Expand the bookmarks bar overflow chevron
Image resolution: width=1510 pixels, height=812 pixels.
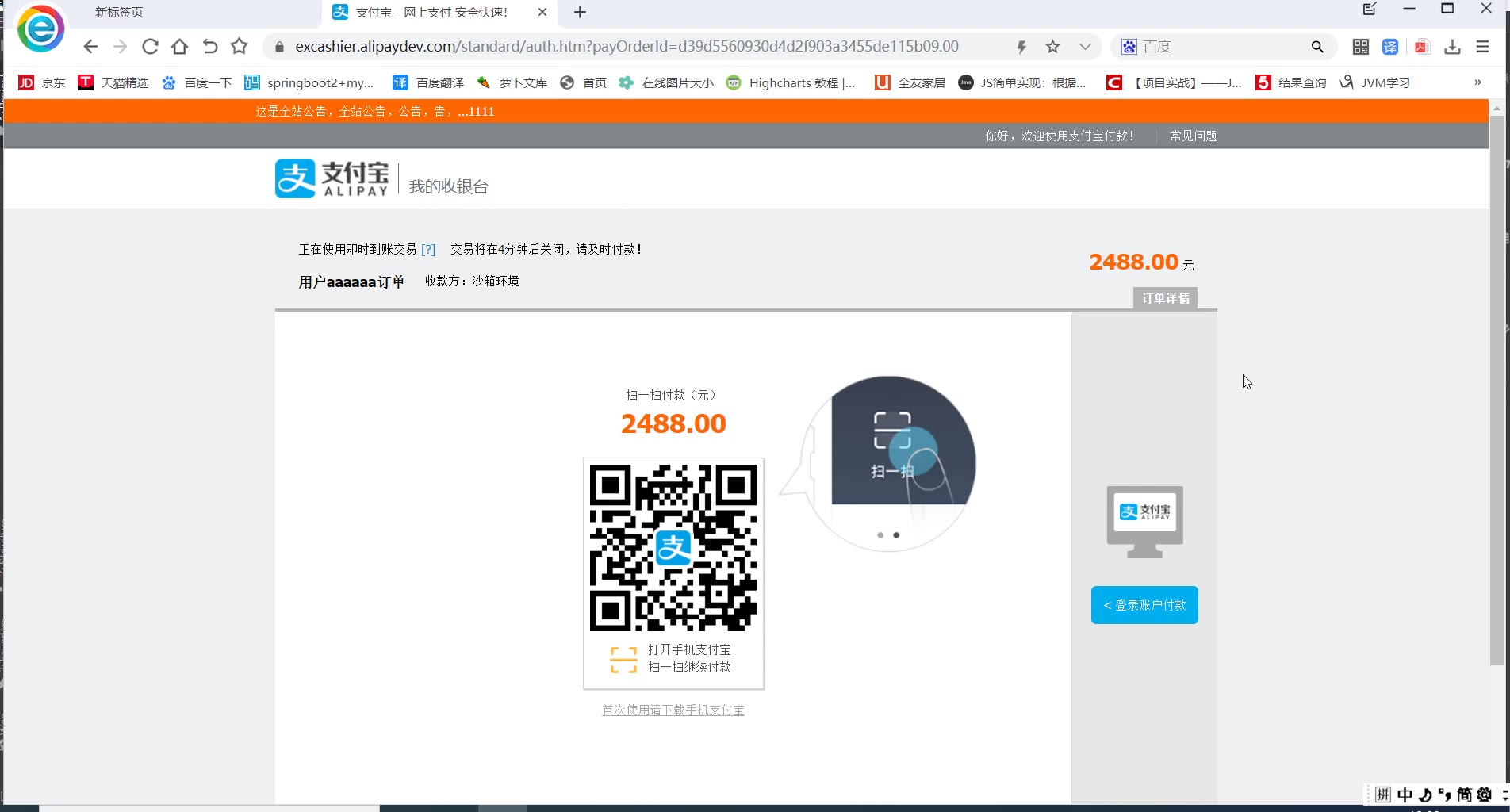1477,82
